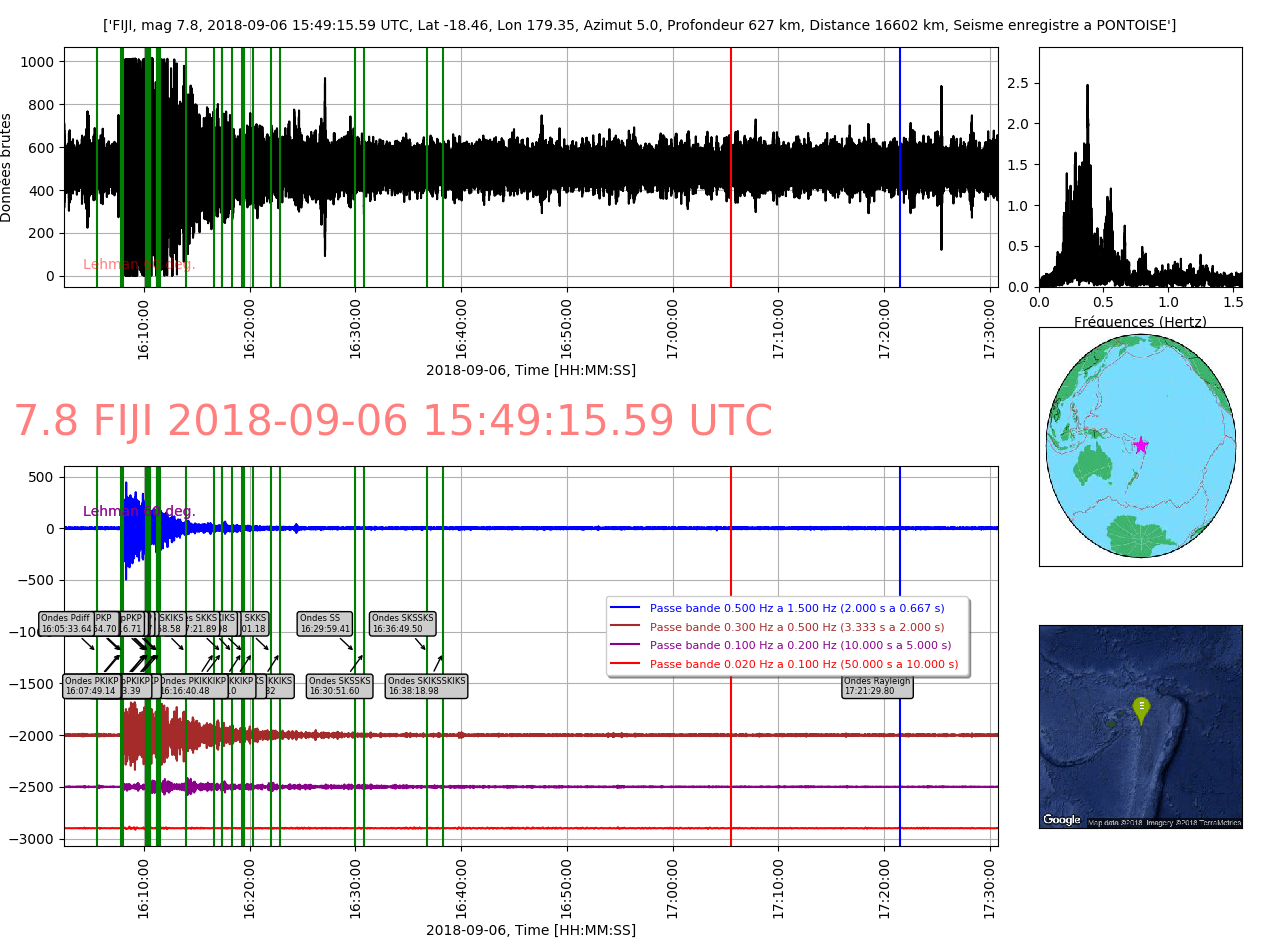The image size is (1280, 940).
Task: Select the Ondes SKSSKS 16:36:49.50 label
Action: coord(403,624)
